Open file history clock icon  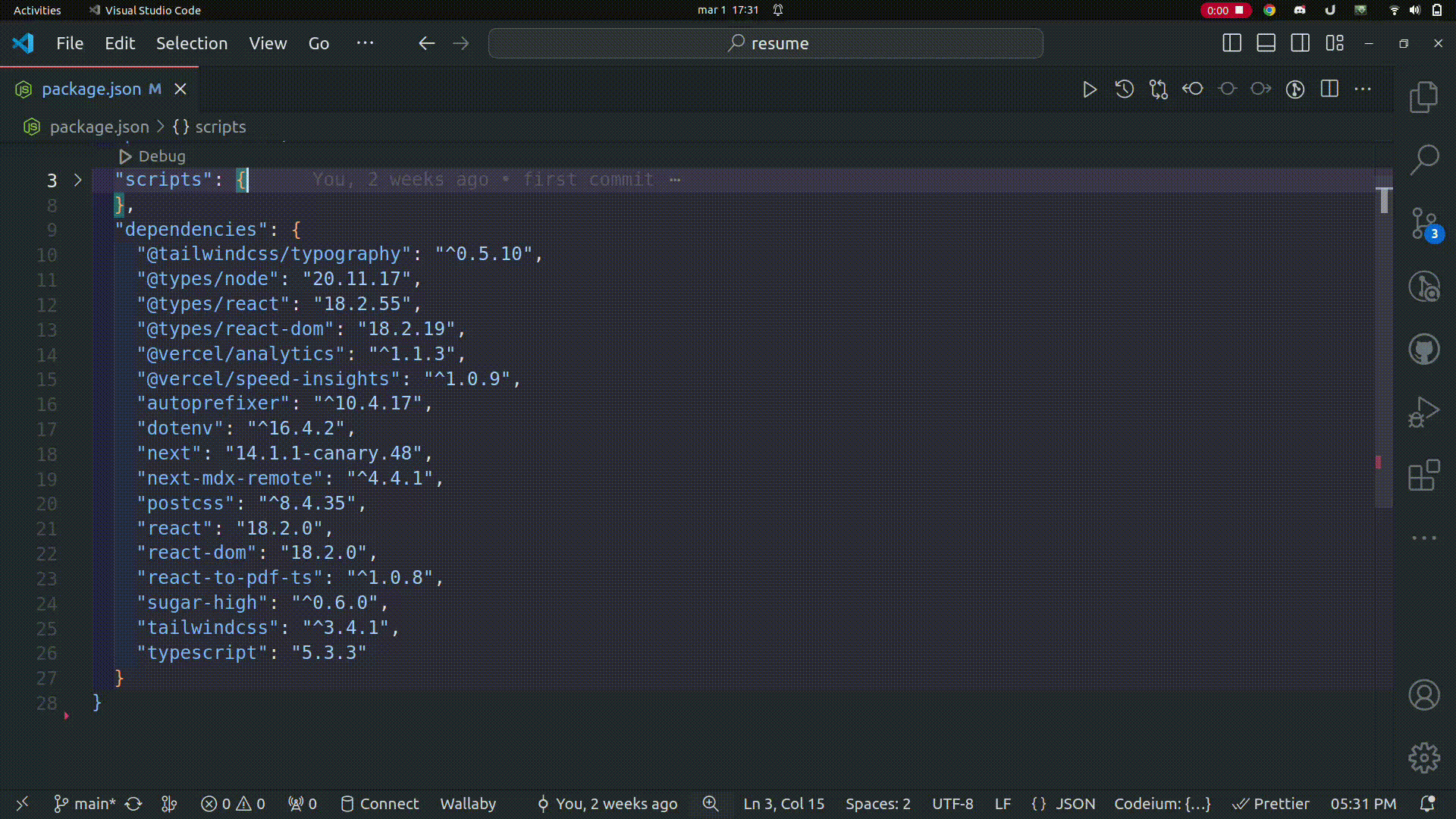(1124, 89)
